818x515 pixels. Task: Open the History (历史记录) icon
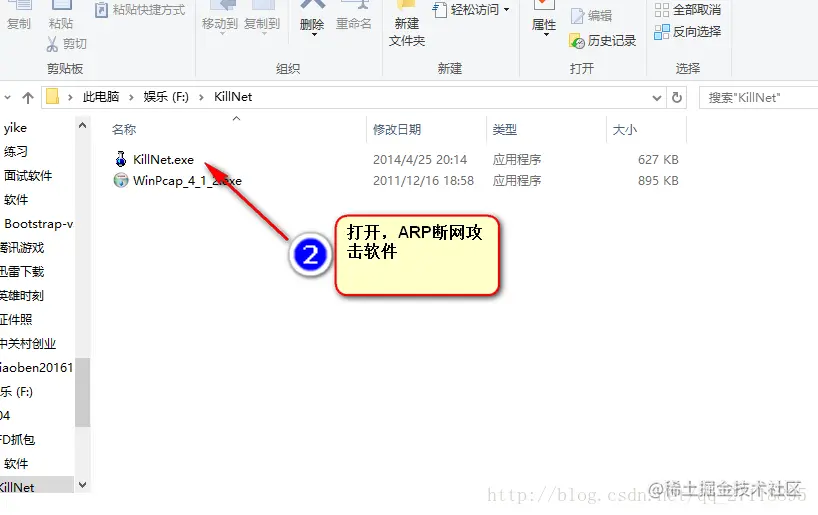[577, 41]
